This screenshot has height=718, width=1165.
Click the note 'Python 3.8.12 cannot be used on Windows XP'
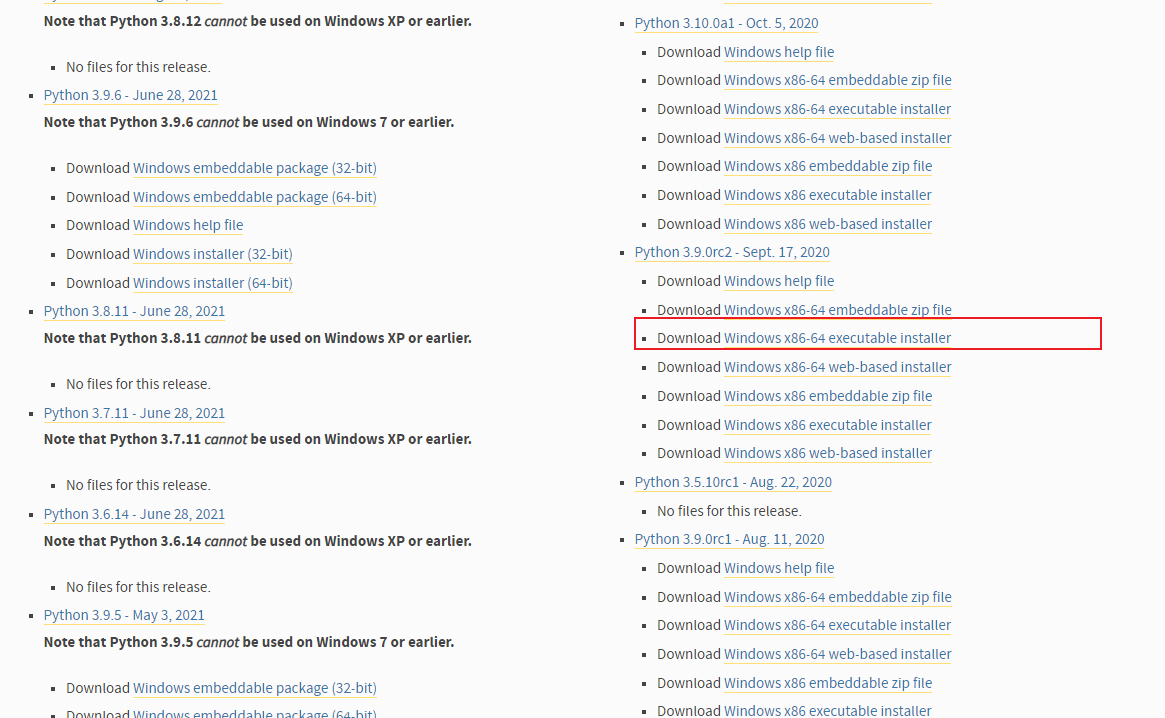[258, 22]
